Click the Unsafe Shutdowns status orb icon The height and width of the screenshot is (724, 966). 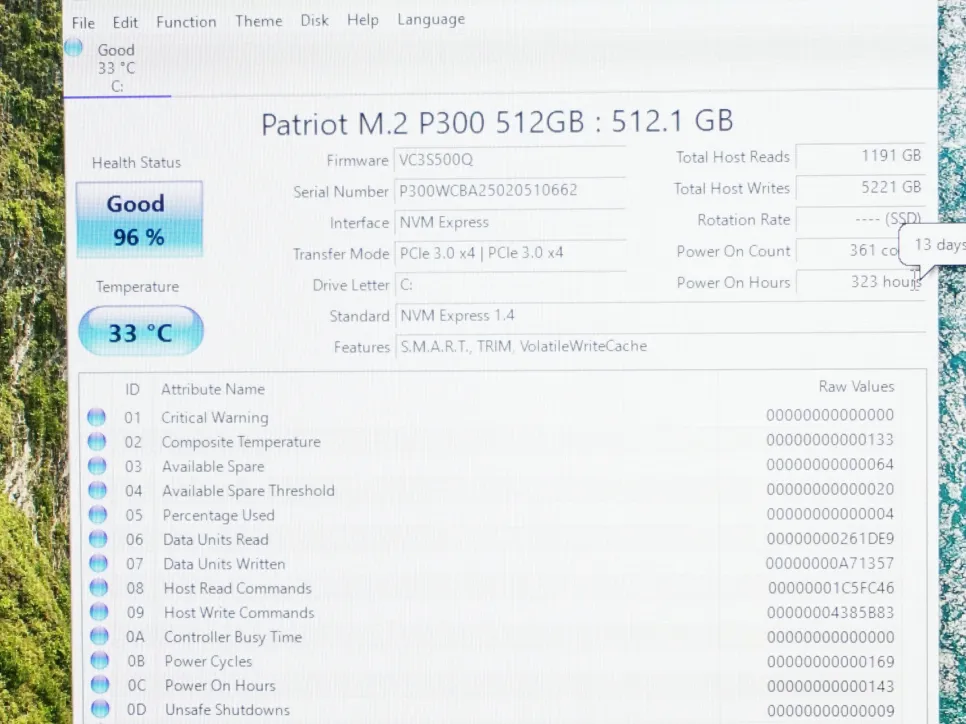point(99,709)
